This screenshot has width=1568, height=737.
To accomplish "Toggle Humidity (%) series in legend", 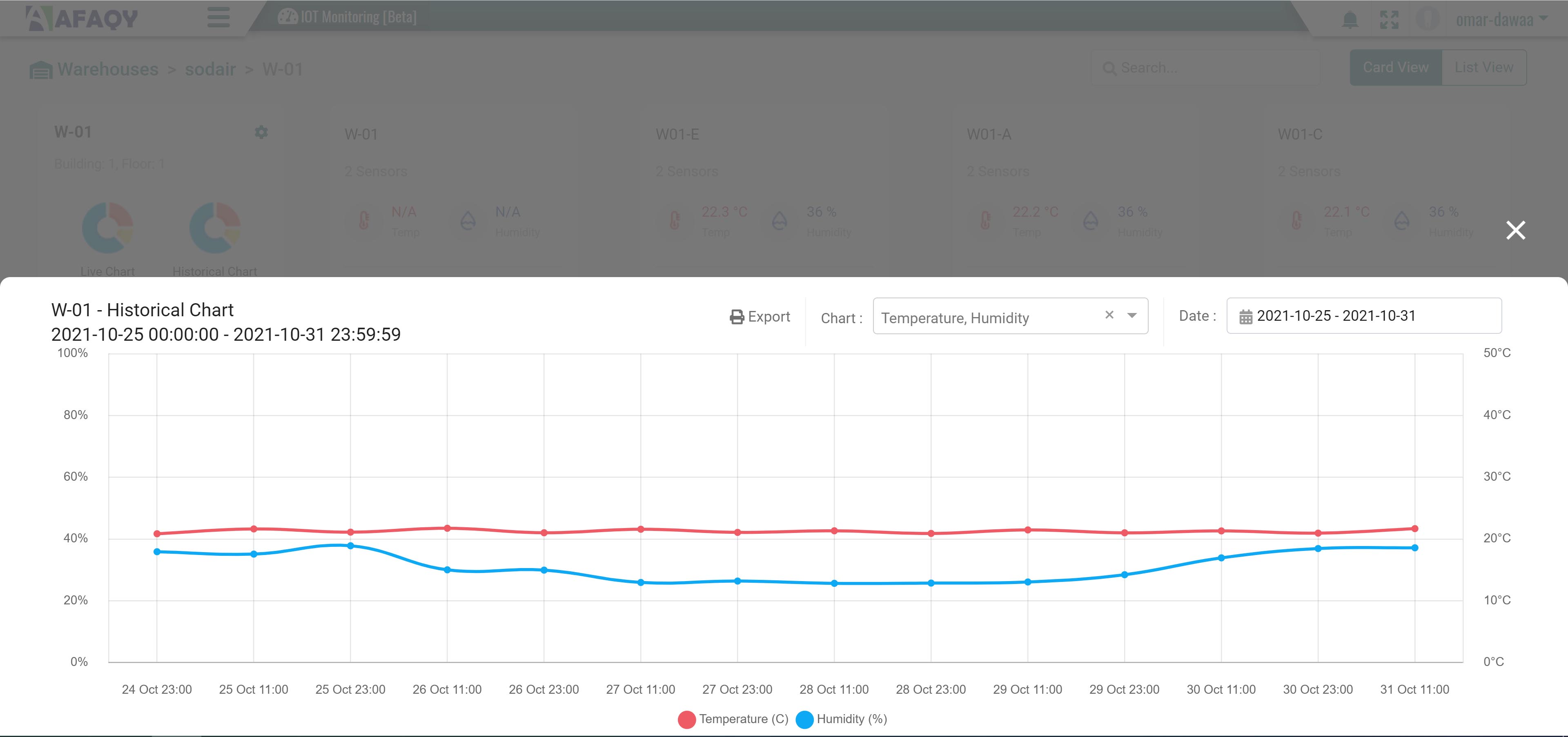I will 841,719.
